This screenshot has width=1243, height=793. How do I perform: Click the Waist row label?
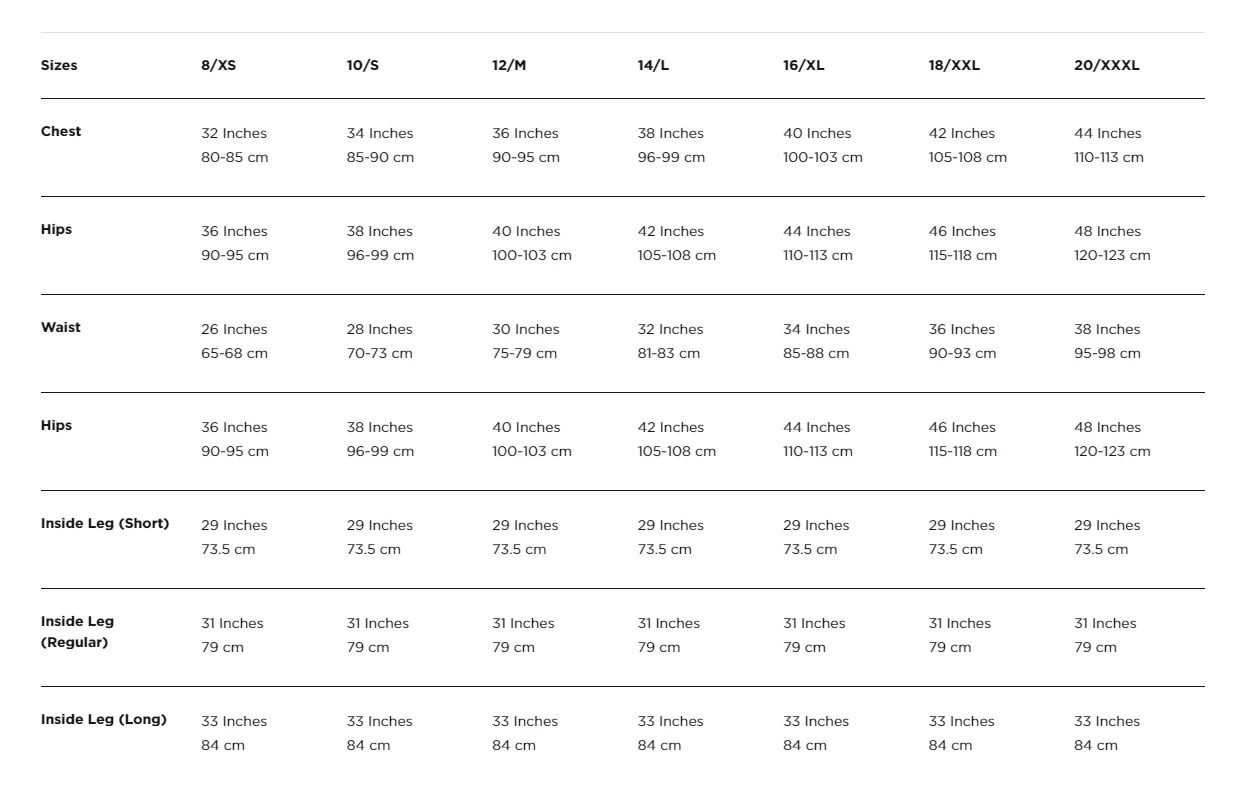pyautogui.click(x=61, y=328)
